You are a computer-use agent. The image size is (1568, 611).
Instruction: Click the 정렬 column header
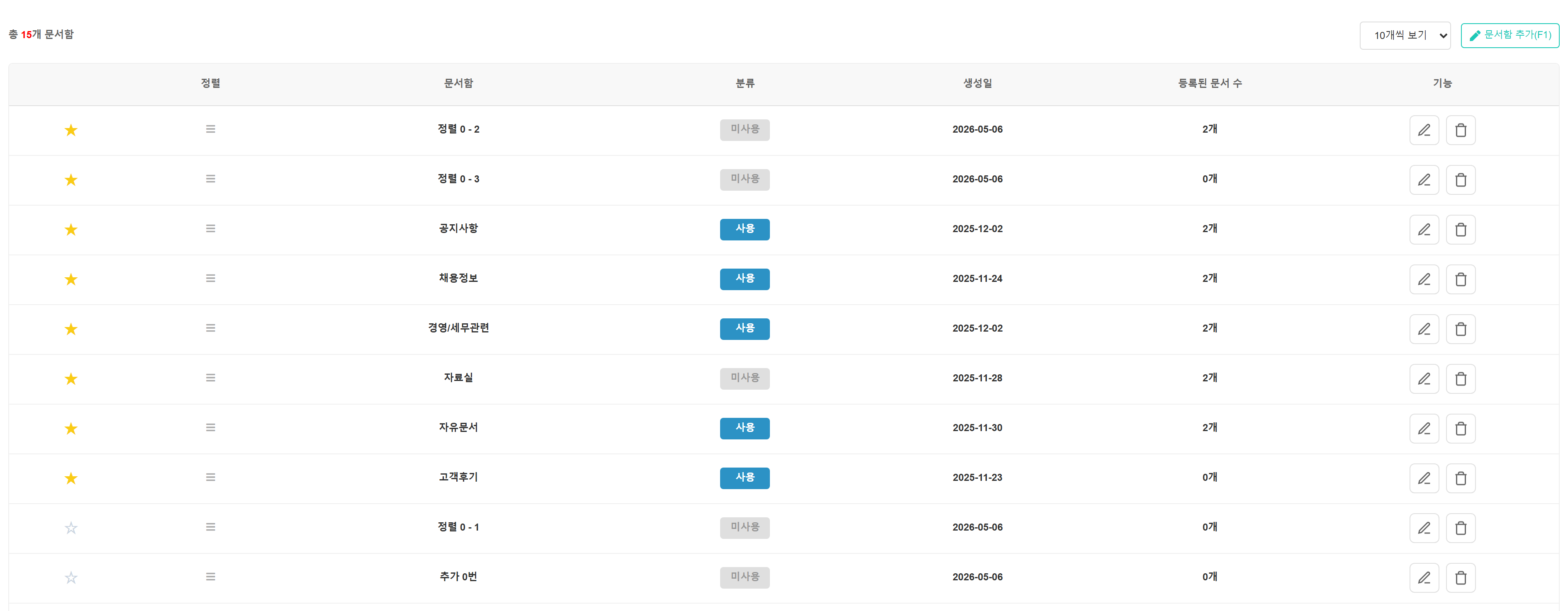point(211,83)
